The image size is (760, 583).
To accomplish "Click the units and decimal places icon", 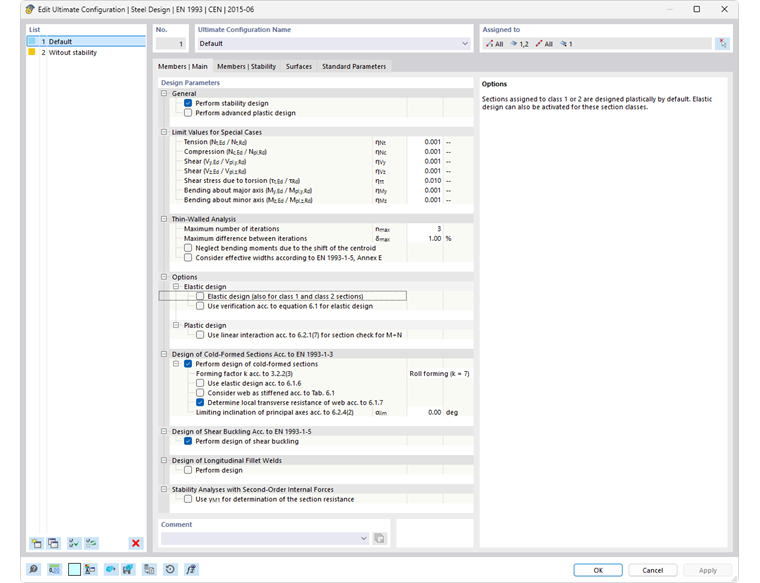I will (x=54, y=569).
